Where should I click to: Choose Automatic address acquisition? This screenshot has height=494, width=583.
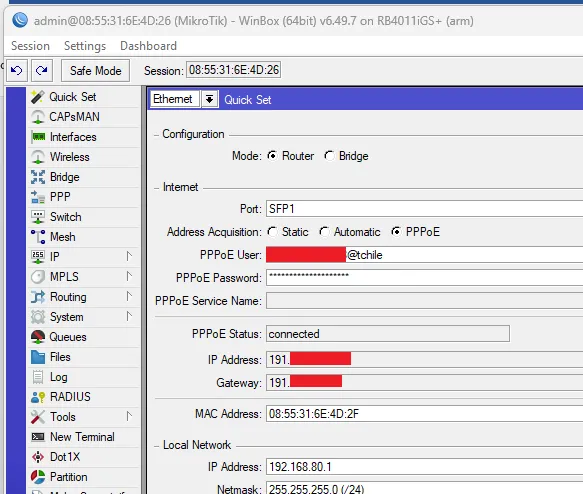[324, 232]
